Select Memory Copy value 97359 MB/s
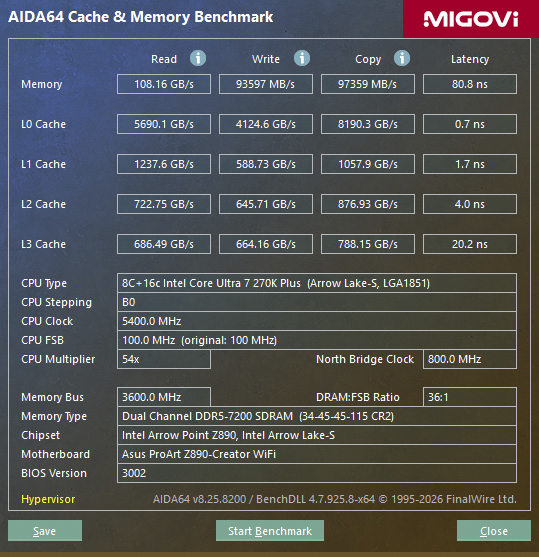 pos(368,84)
